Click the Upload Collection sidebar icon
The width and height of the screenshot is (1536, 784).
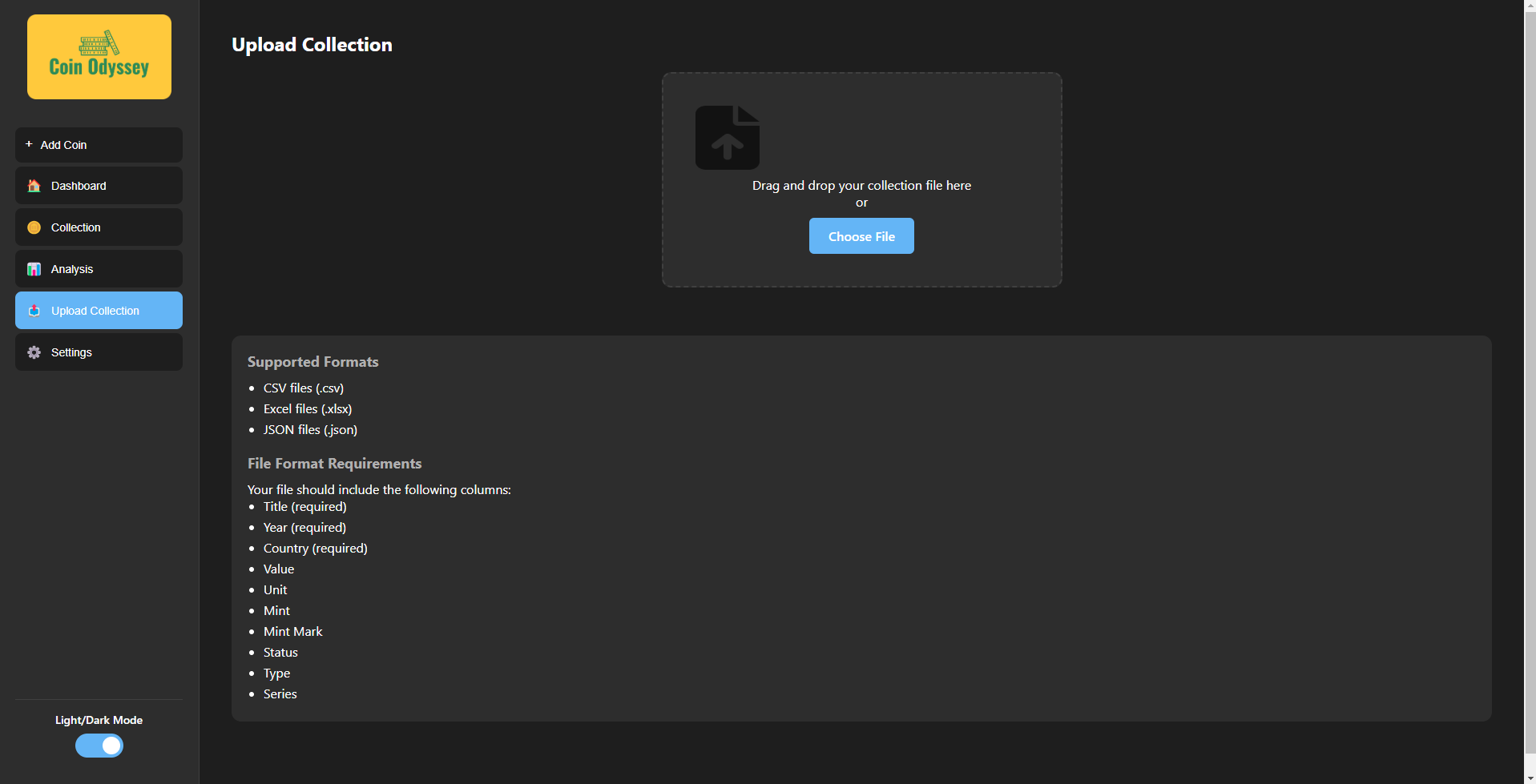point(34,311)
